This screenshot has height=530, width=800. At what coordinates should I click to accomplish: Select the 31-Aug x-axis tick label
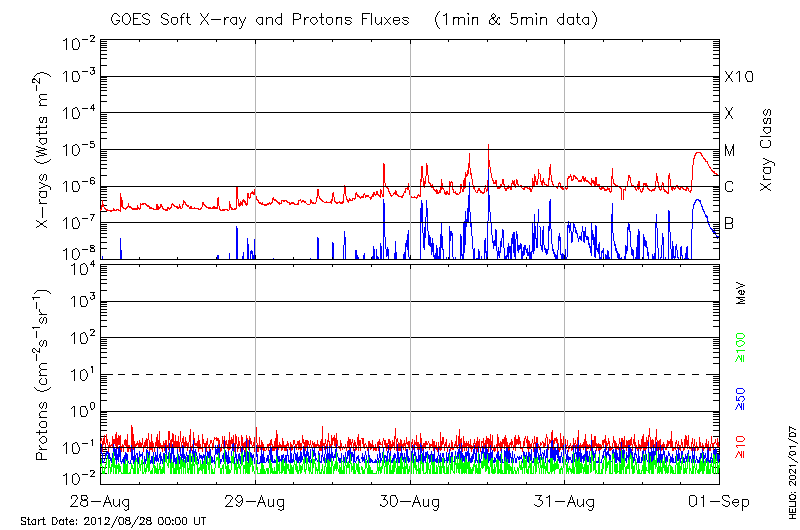pos(565,502)
